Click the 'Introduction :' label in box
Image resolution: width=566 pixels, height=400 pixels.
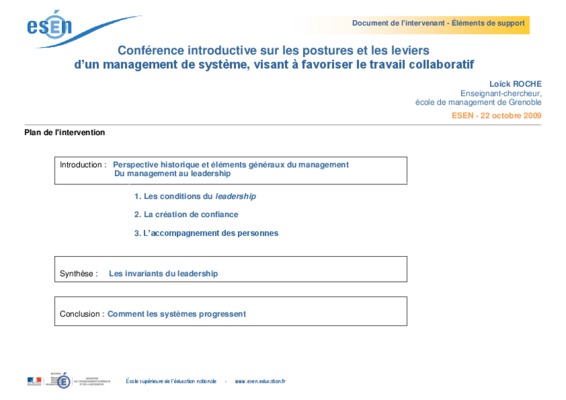(83, 165)
